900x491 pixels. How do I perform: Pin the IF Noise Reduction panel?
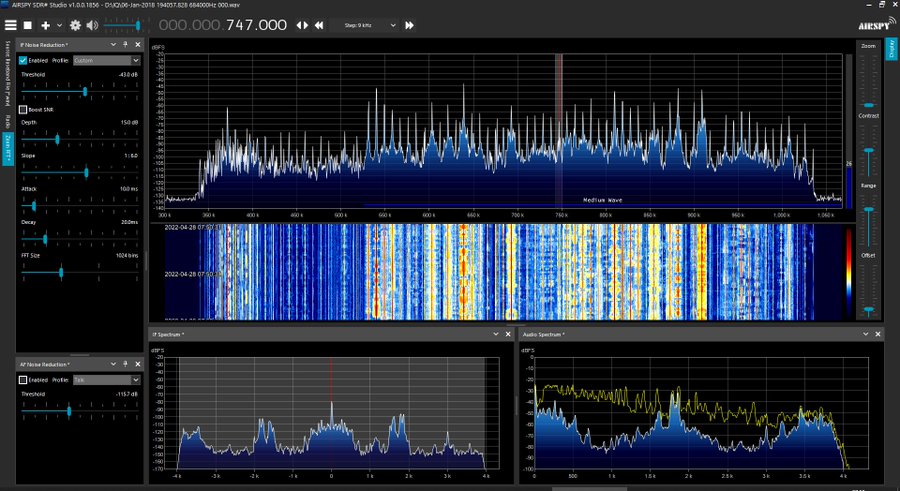coord(124,45)
